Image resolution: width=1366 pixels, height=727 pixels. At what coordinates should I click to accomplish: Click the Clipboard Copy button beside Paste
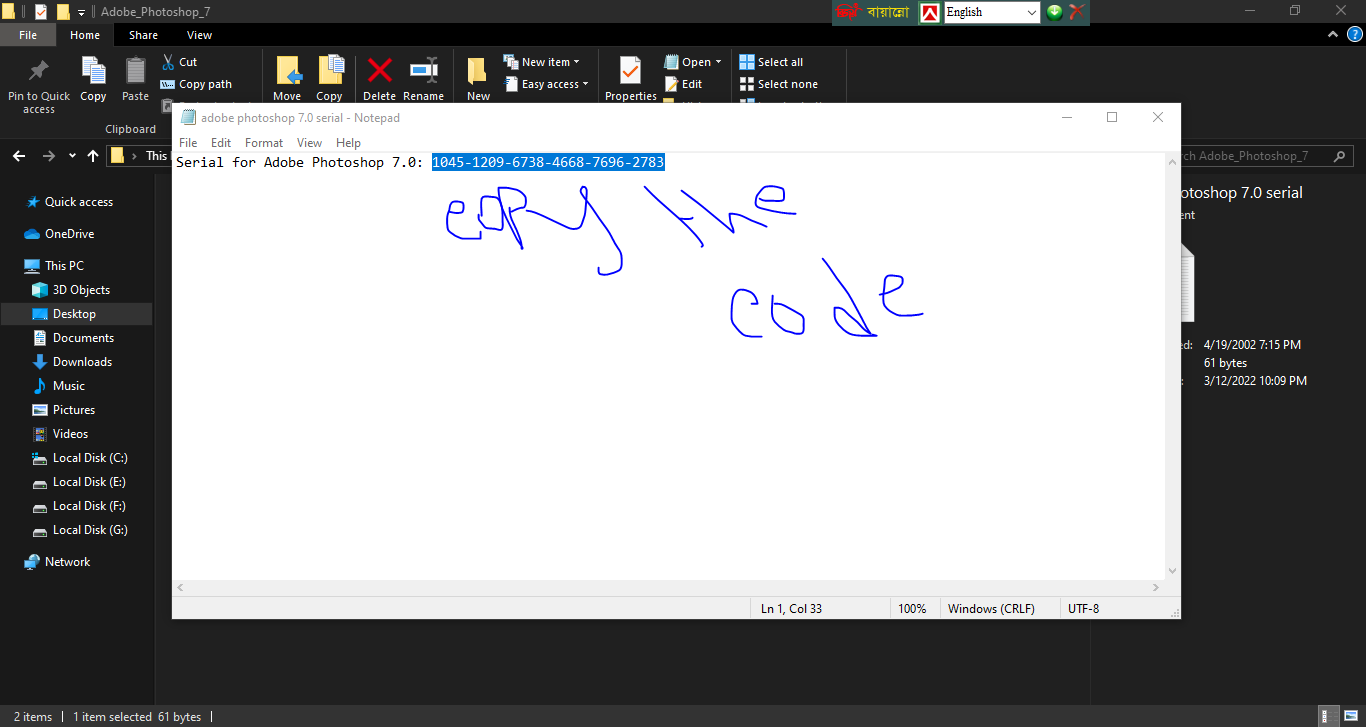[93, 79]
